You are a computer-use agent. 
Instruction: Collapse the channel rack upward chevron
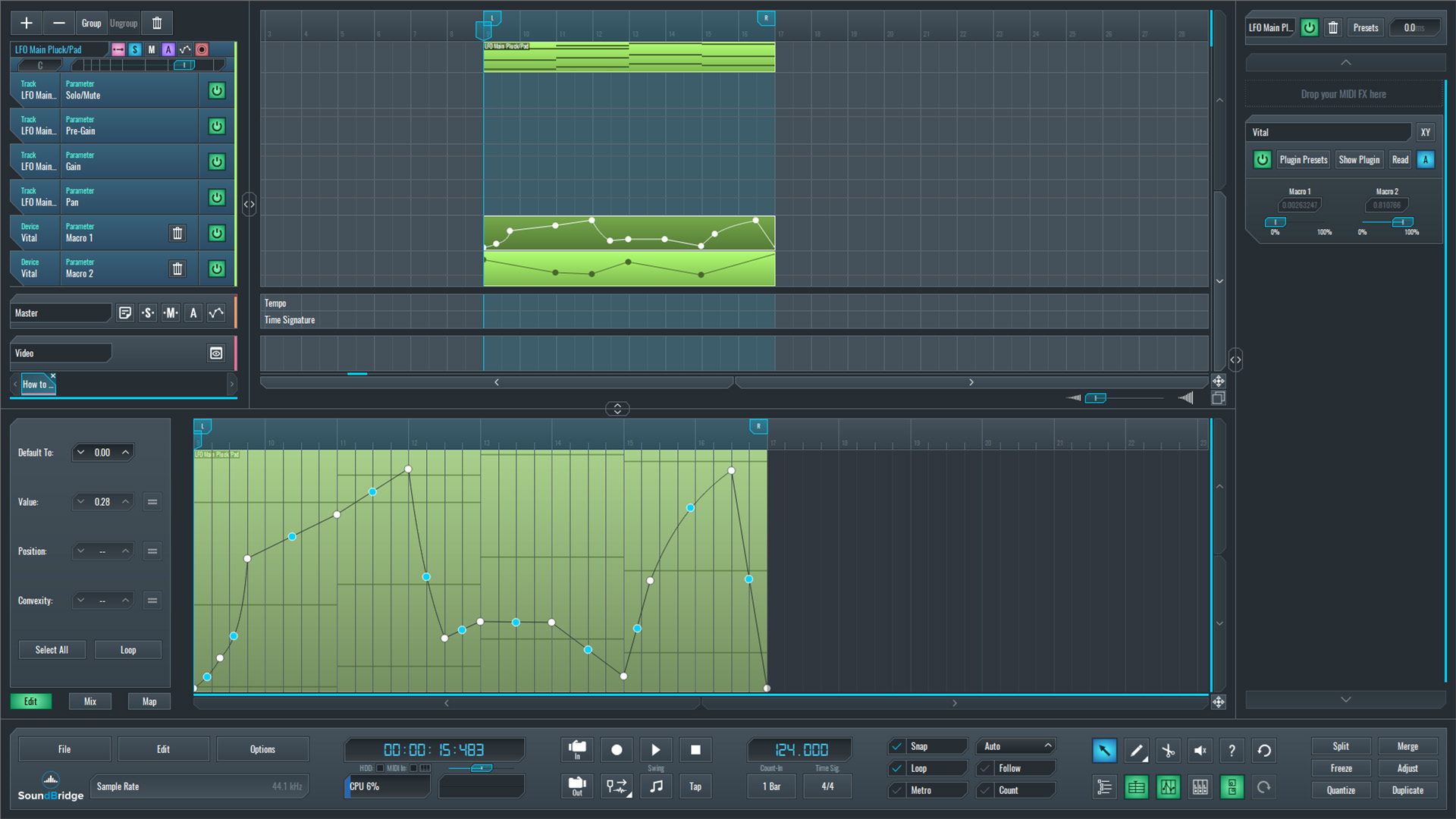pos(1345,62)
